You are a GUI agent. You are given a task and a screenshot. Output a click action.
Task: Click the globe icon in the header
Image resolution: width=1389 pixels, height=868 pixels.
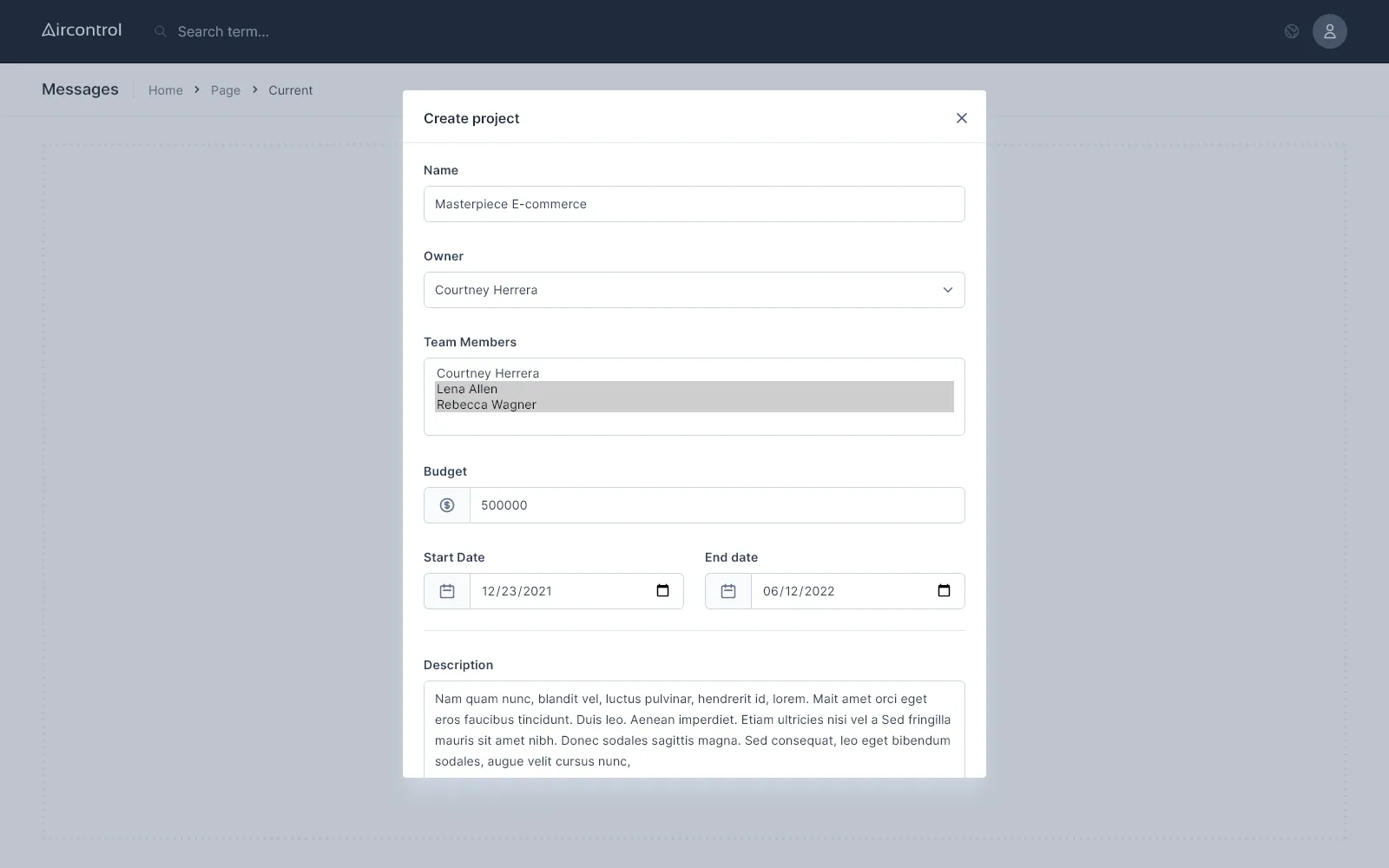1292,31
